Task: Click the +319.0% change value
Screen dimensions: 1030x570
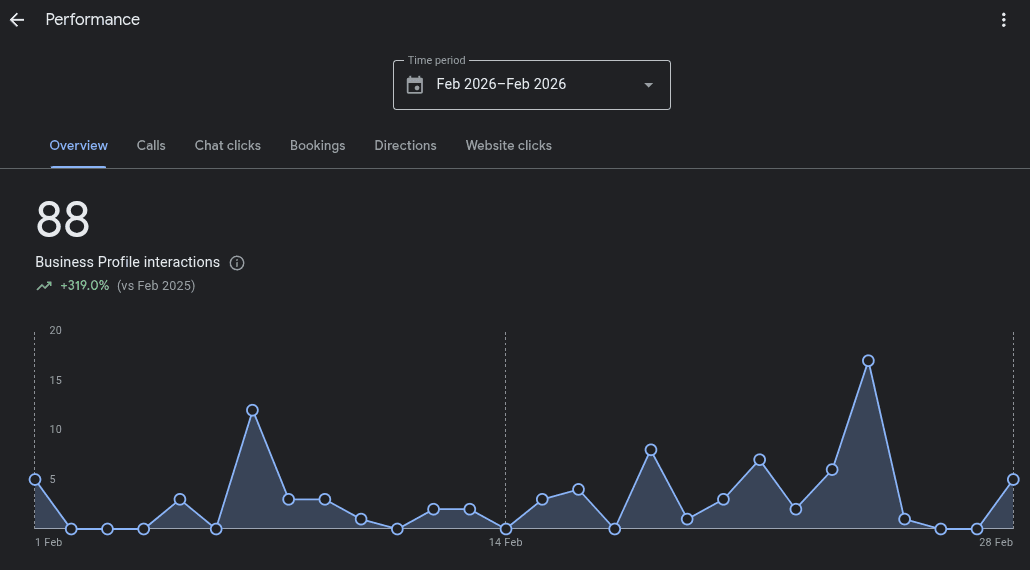Action: pos(85,286)
